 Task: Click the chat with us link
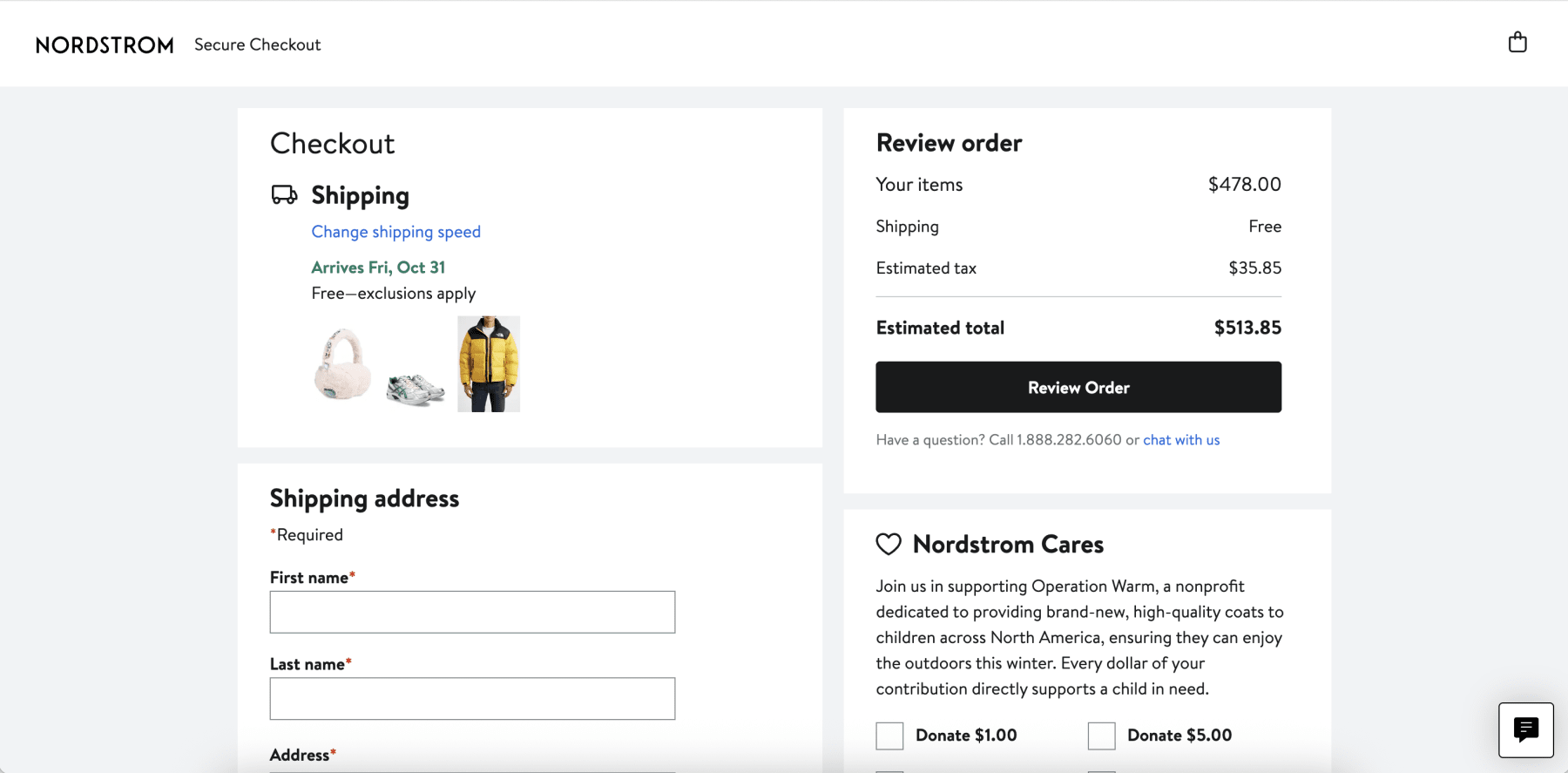point(1181,440)
